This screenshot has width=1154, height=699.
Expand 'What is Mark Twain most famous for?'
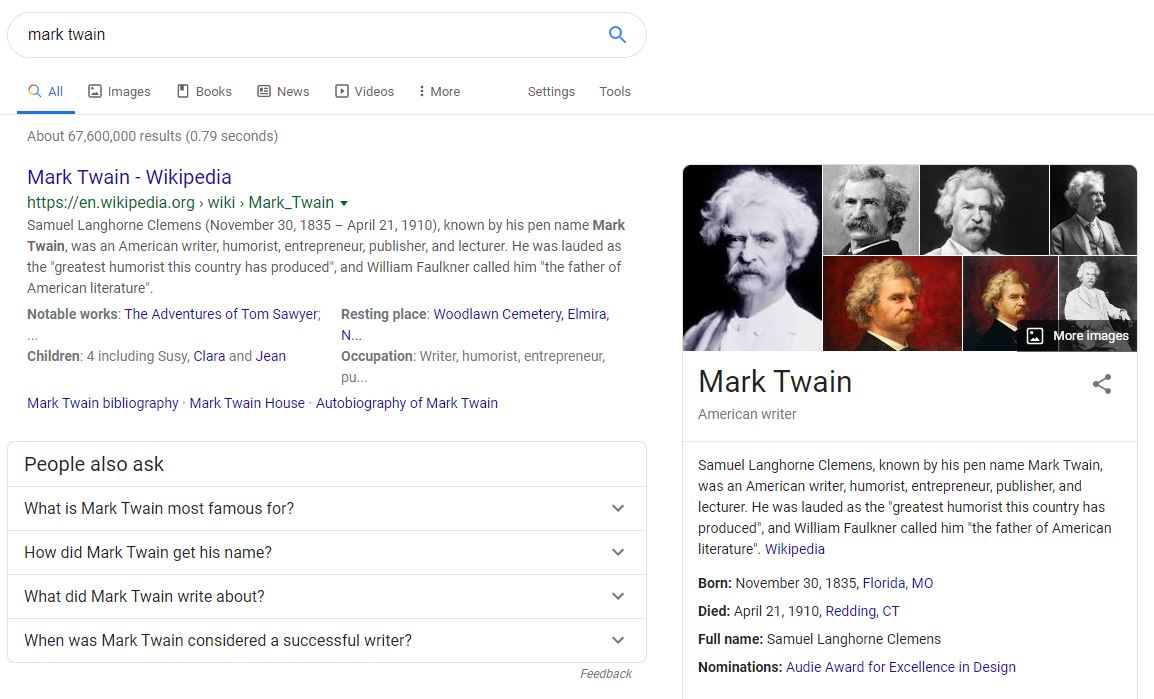point(327,508)
